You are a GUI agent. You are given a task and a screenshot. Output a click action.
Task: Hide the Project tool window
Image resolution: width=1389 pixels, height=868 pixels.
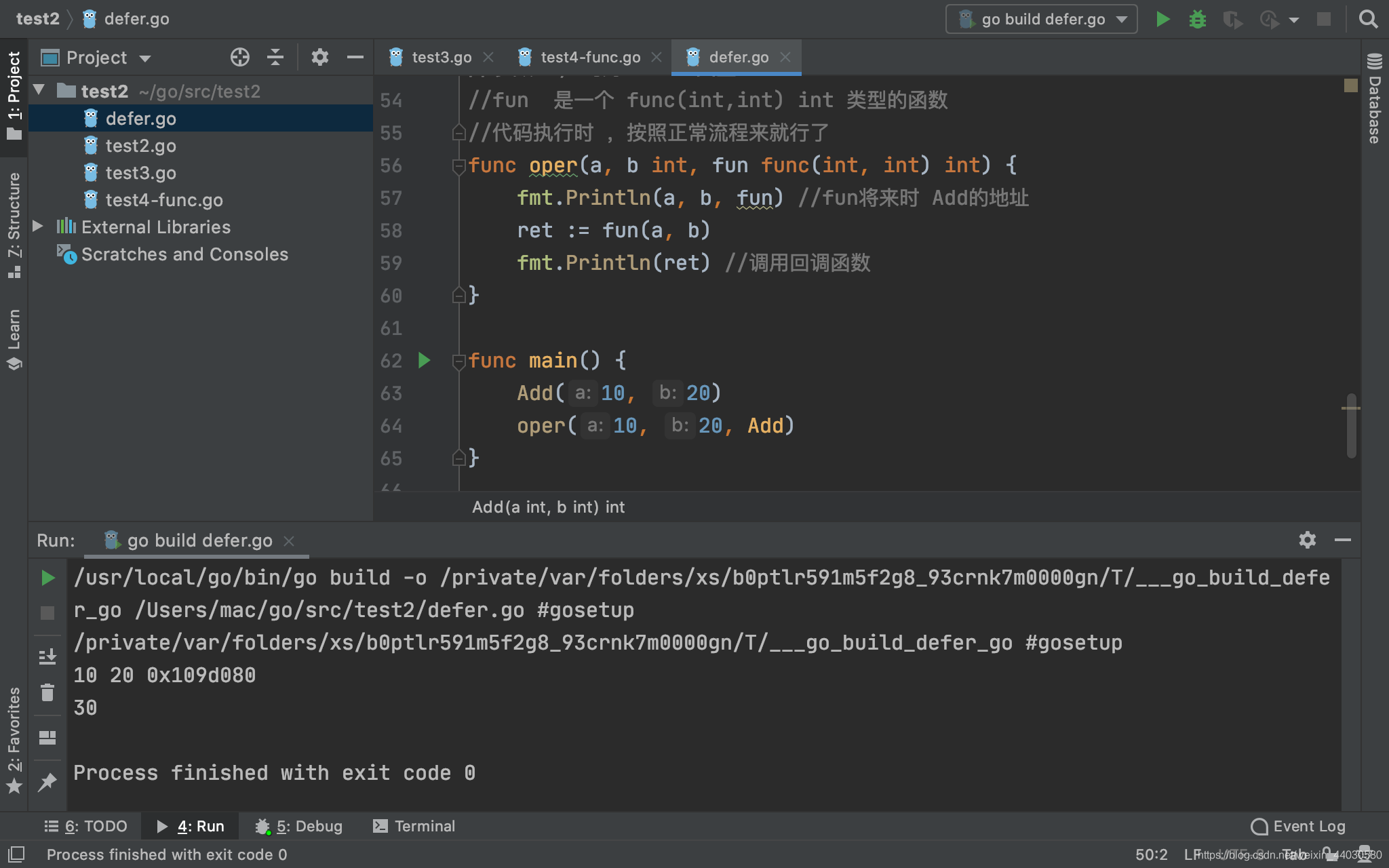tap(355, 57)
